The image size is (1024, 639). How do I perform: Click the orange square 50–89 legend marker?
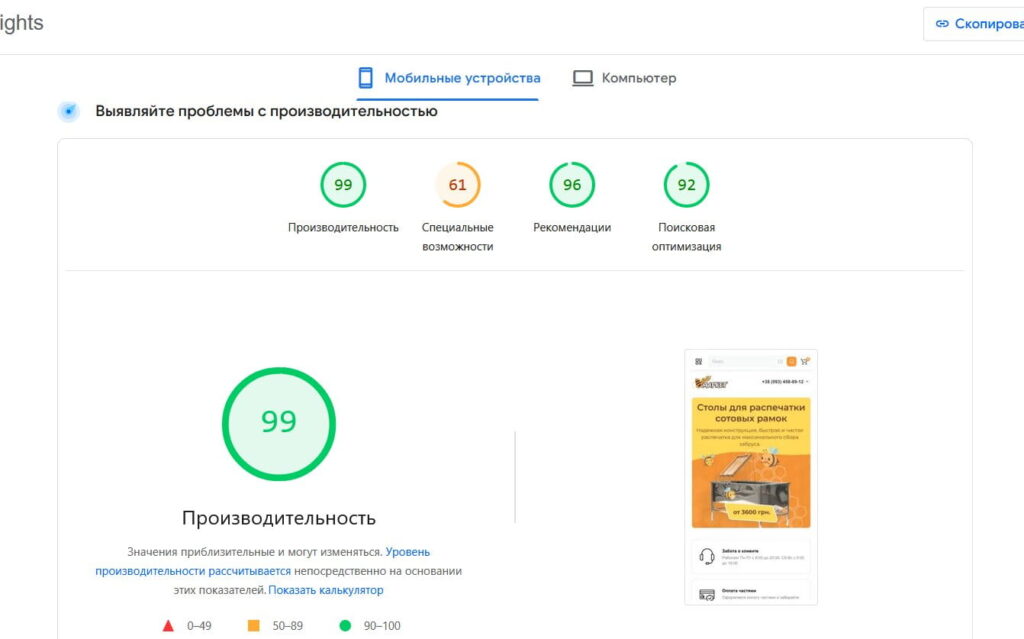(x=253, y=626)
